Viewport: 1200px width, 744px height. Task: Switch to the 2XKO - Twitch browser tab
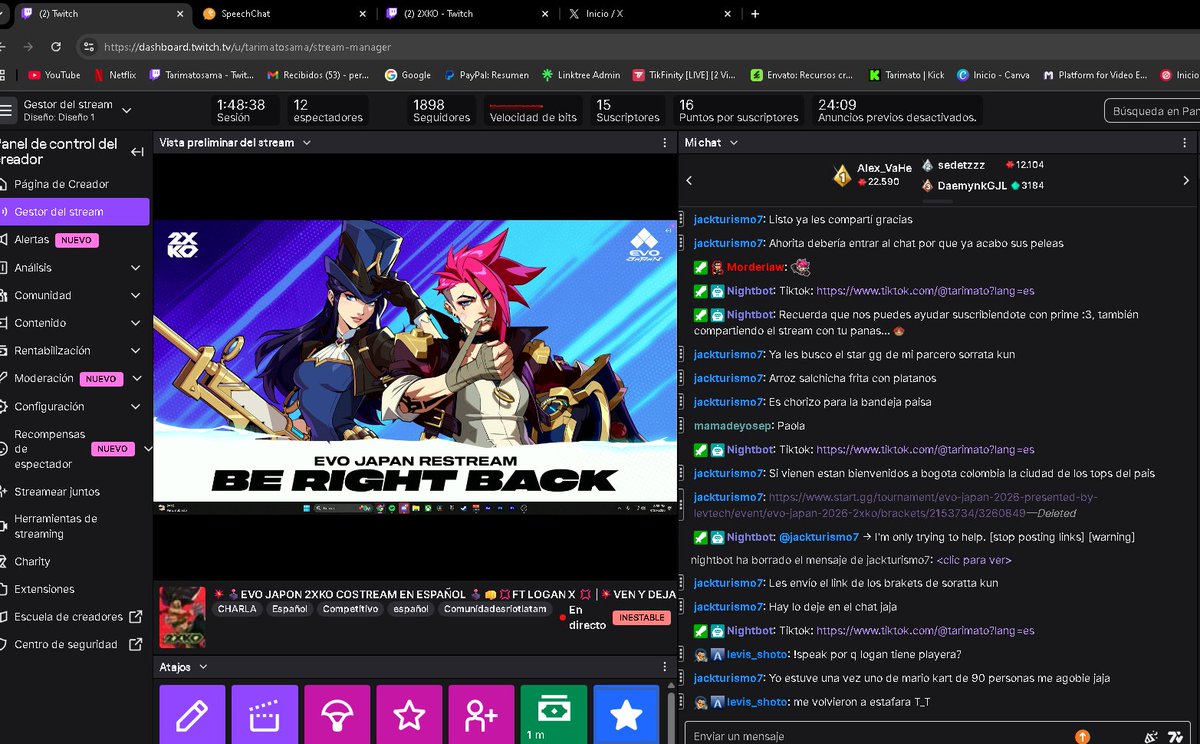[466, 14]
